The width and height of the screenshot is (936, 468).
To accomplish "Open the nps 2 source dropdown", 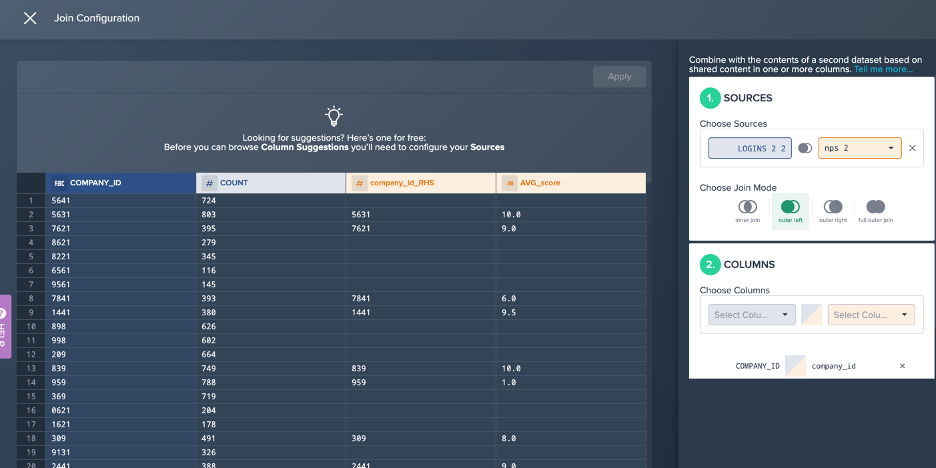I will click(x=860, y=148).
